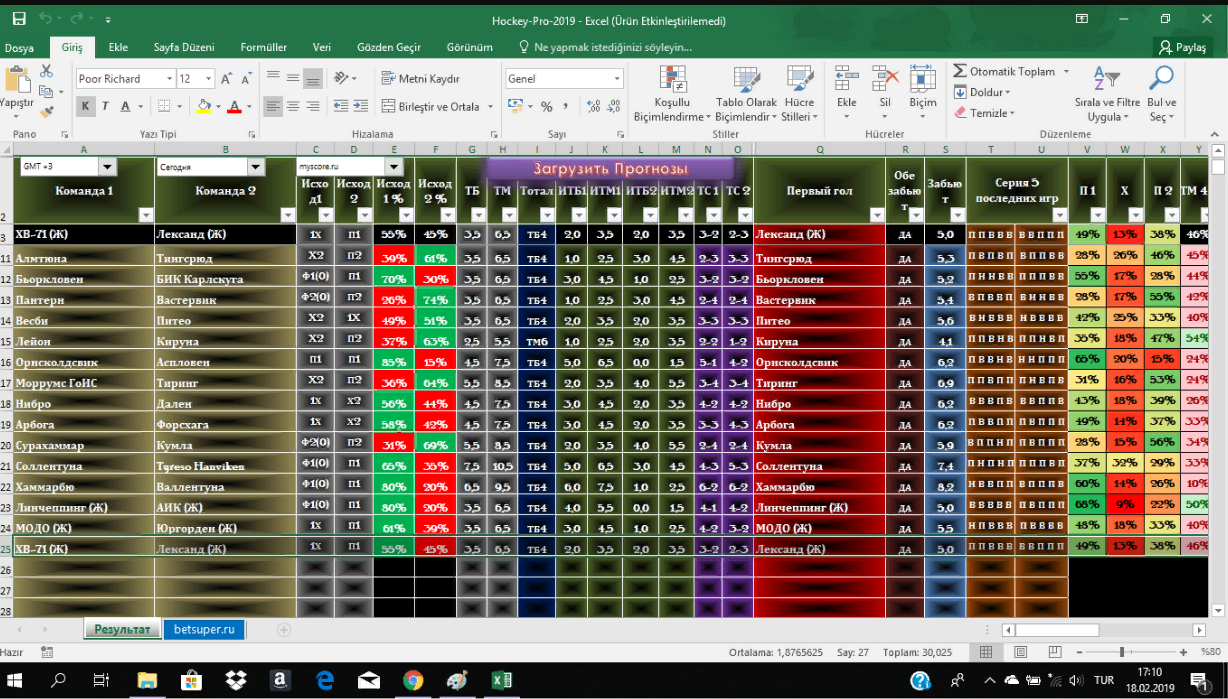Click the red font color swatch
The height and width of the screenshot is (699, 1228).
point(234,106)
